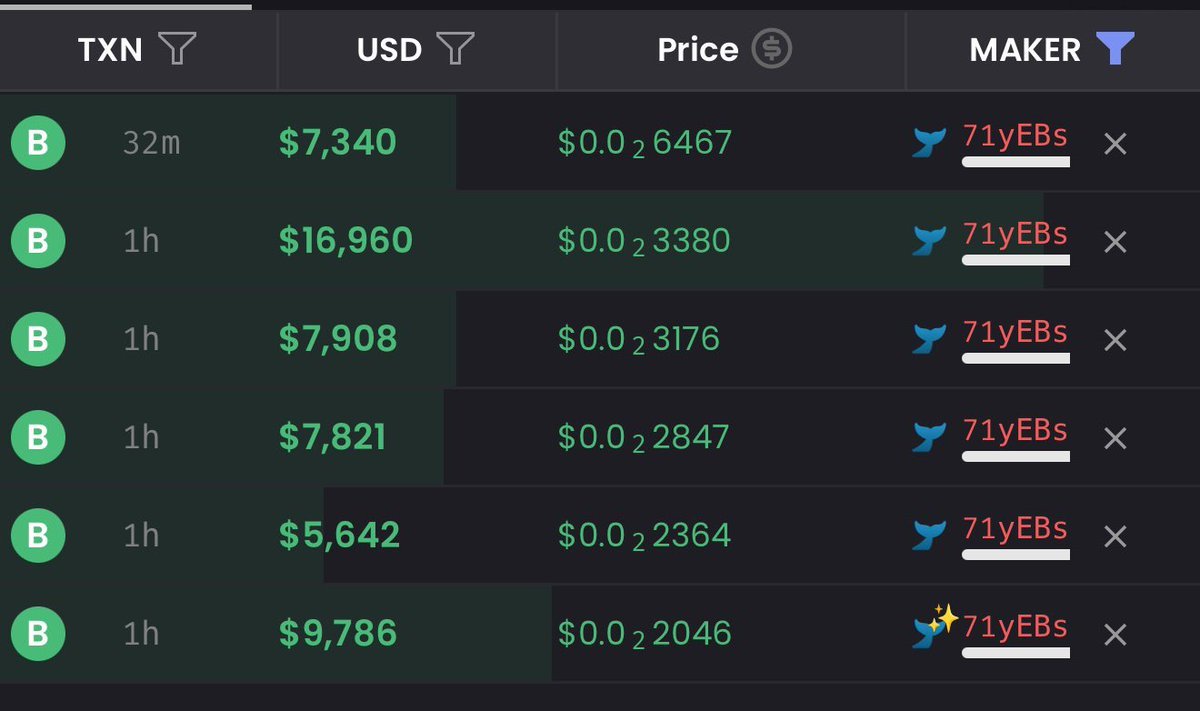The height and width of the screenshot is (711, 1200).
Task: Click the green B badge on $16,960 row
Action: pos(38,241)
